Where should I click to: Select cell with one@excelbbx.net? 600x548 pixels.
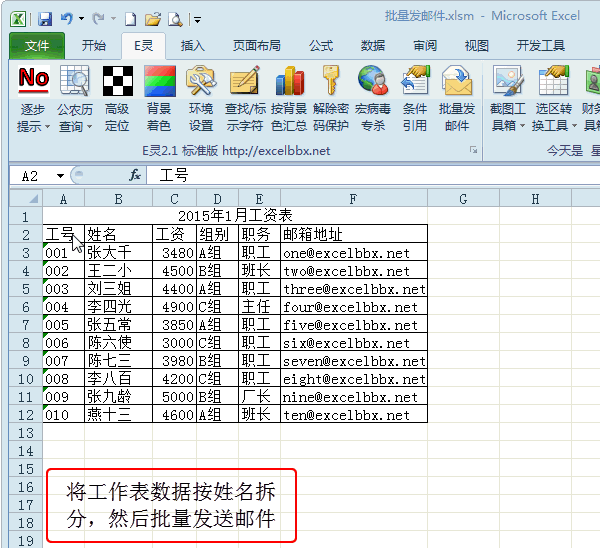(354, 252)
